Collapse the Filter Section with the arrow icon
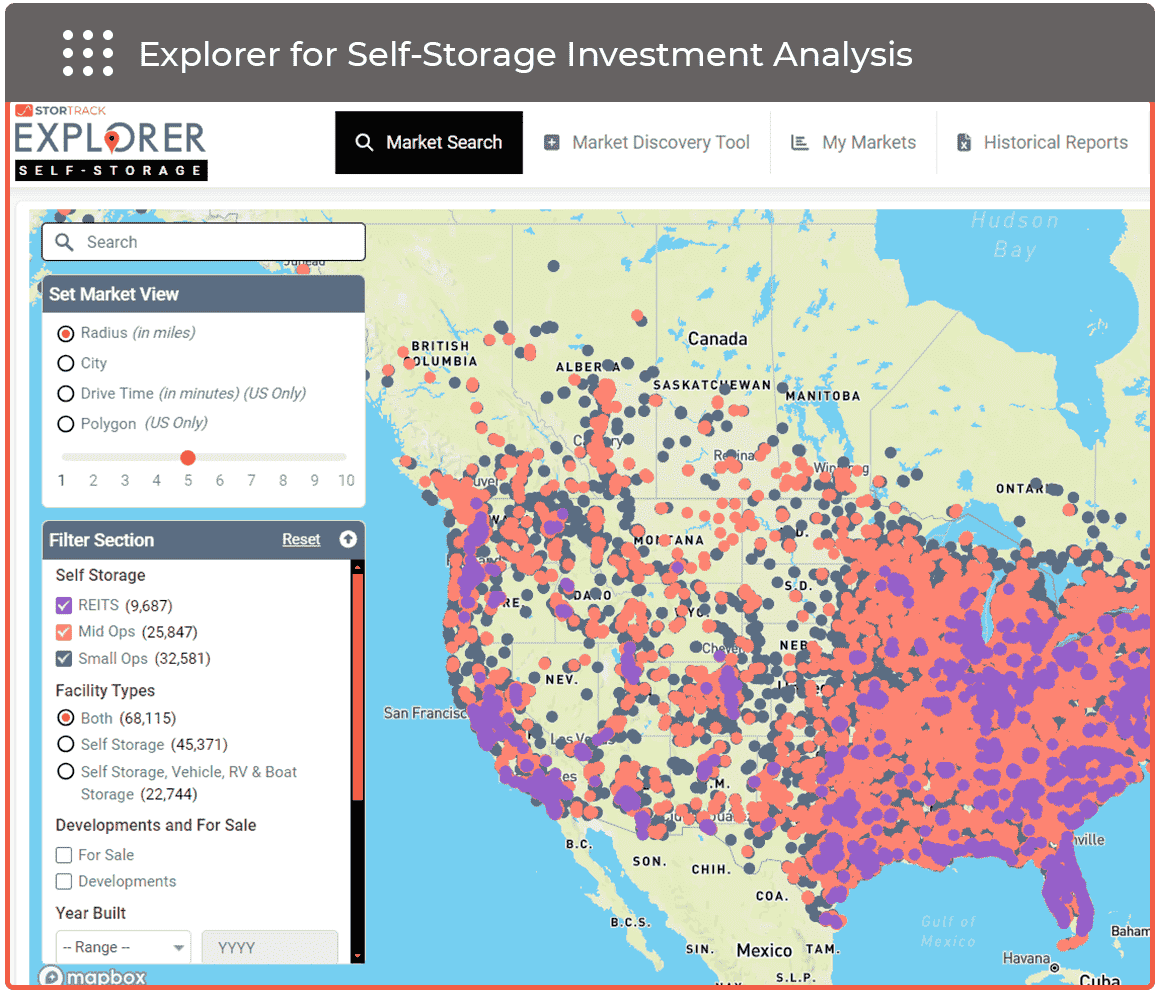 coord(347,539)
